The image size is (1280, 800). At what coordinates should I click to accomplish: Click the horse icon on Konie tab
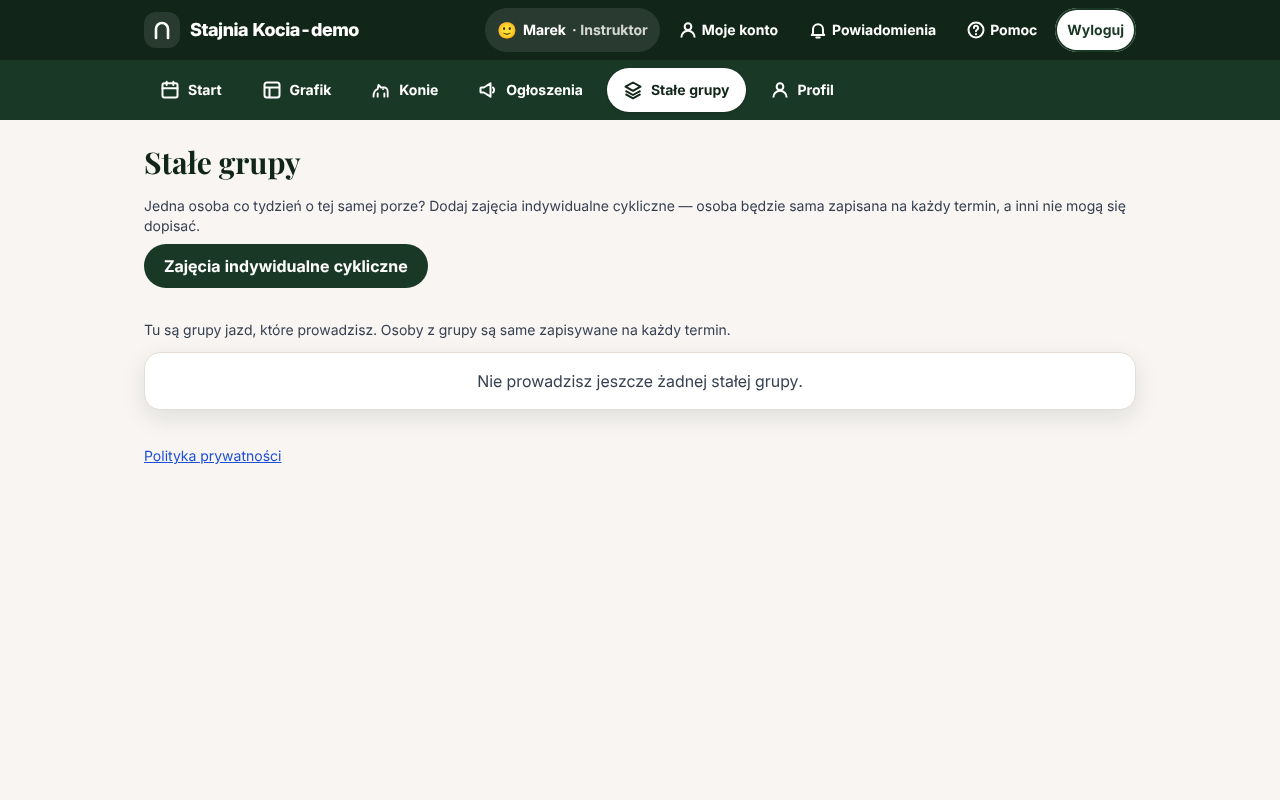381,90
